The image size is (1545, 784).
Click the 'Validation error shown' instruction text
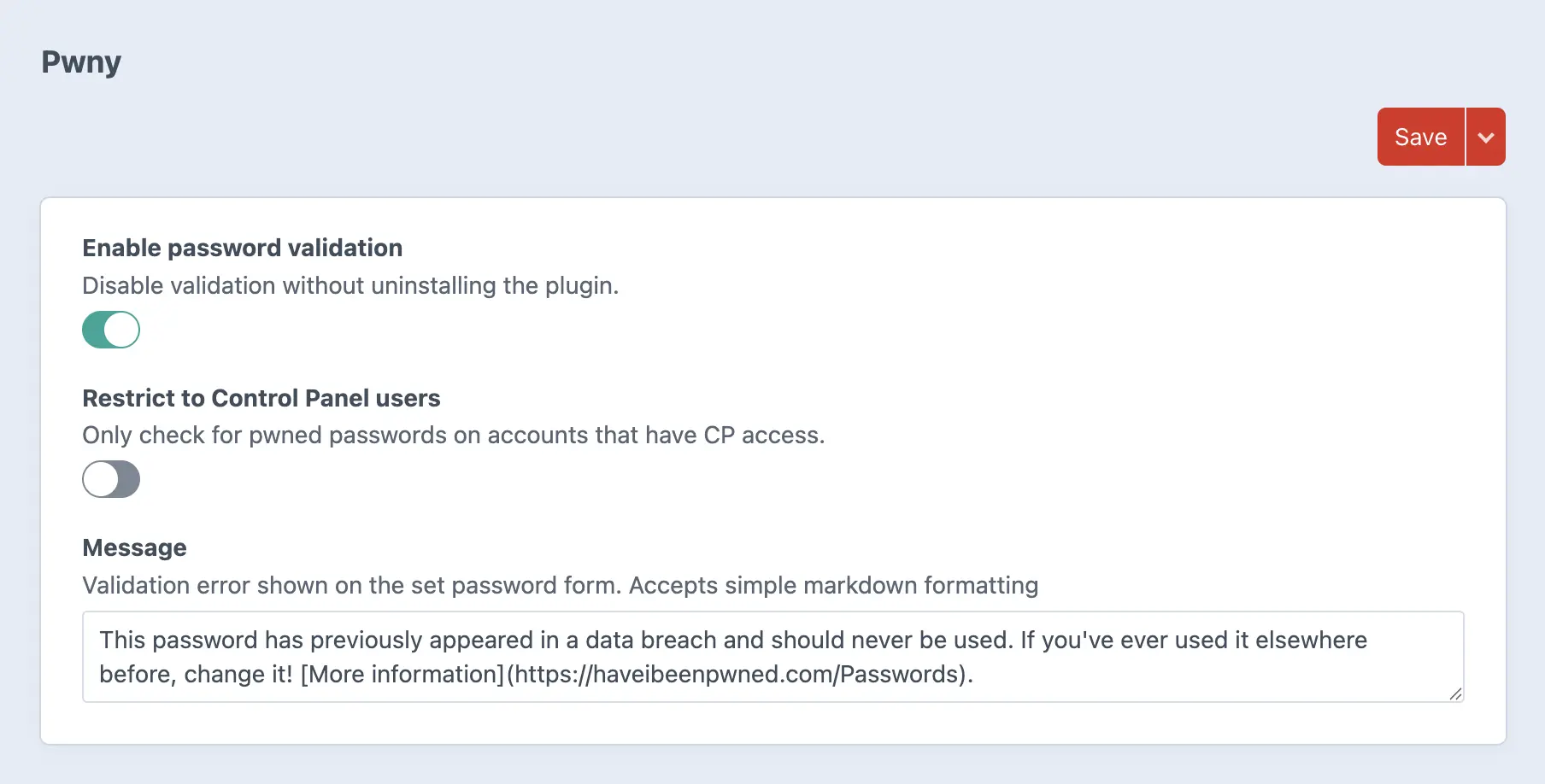coord(560,585)
